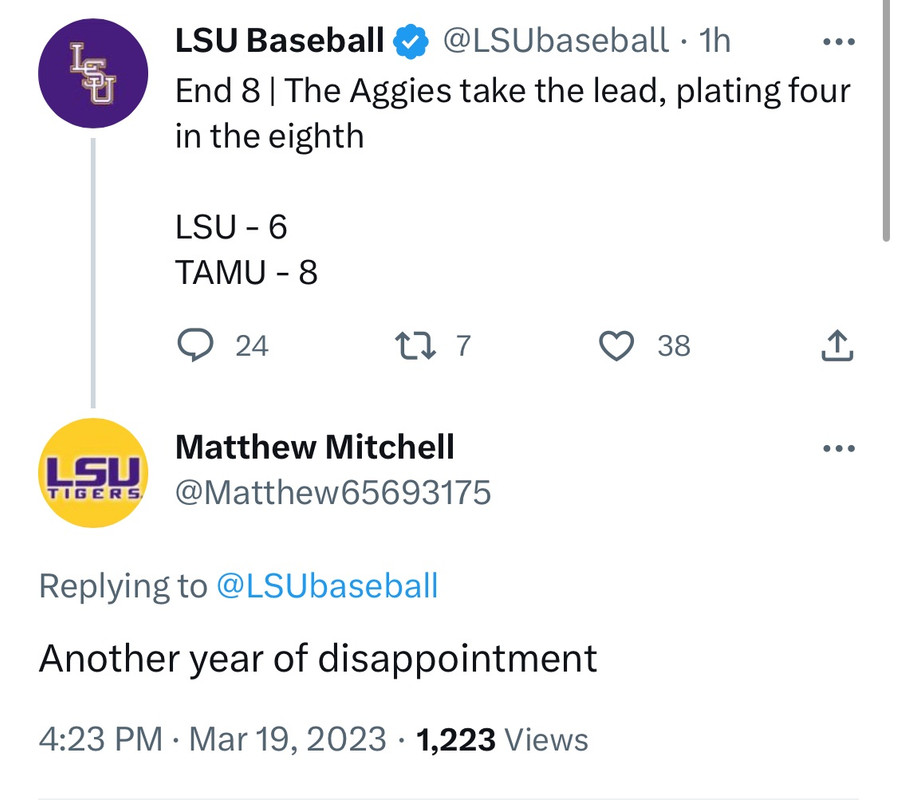897x800 pixels.
Task: Follow the blue @LSUbaseball mention in Replying to
Action: (327, 586)
